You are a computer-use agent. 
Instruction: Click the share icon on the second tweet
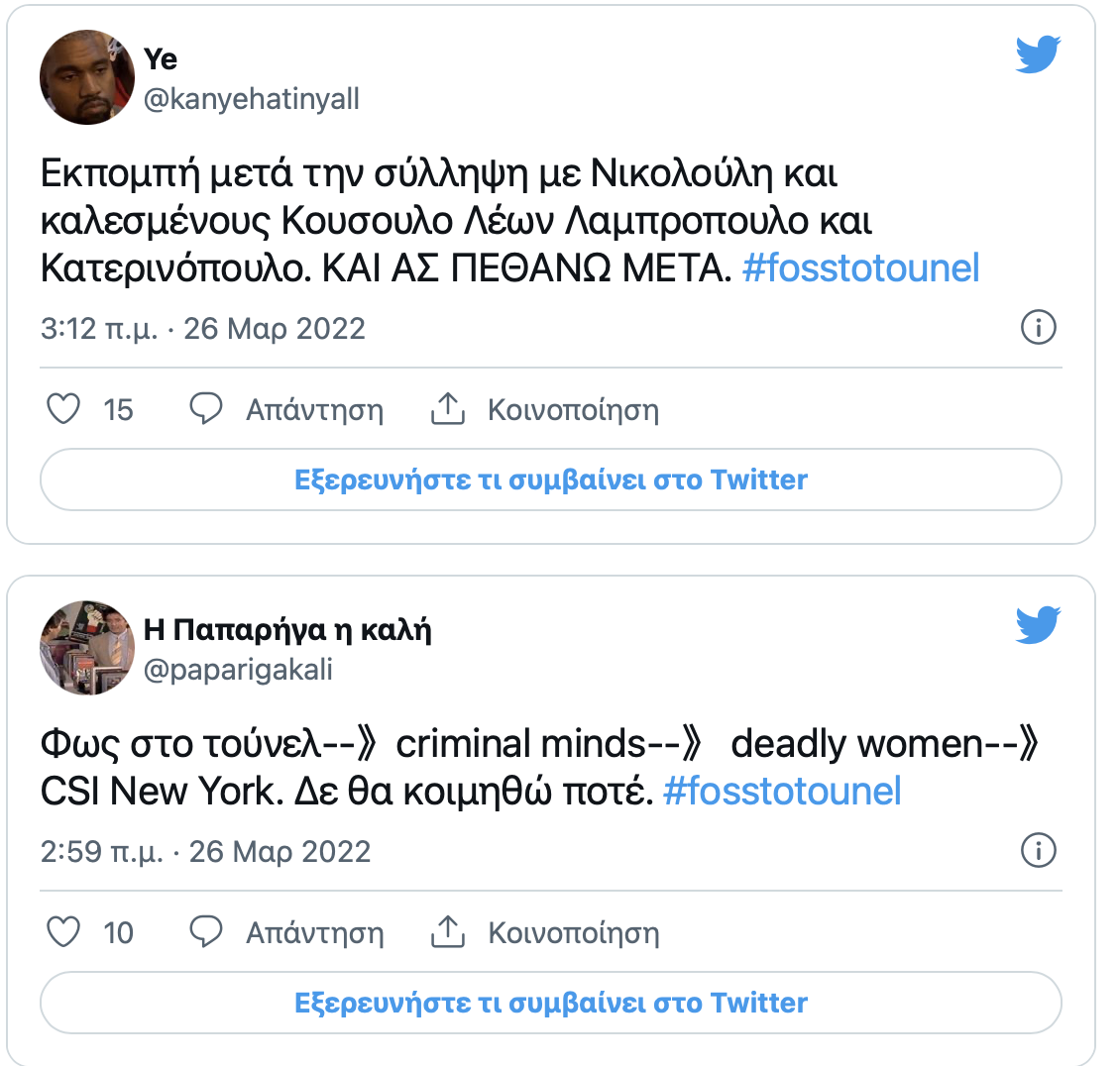[x=448, y=932]
